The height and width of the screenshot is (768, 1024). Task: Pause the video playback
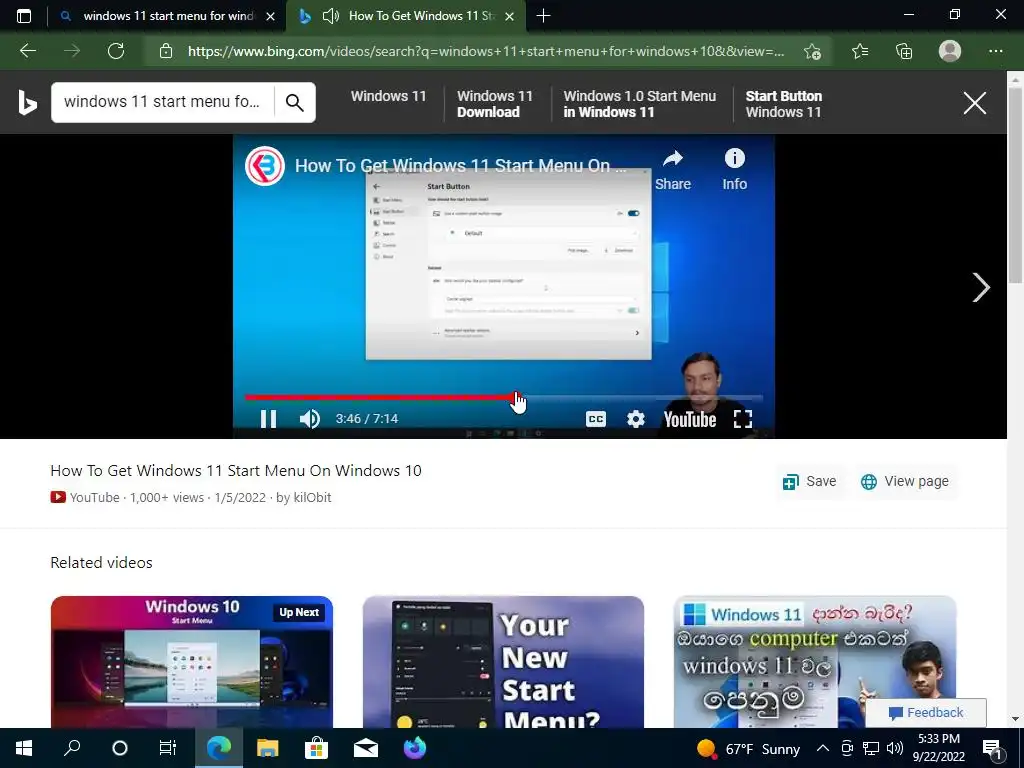point(268,419)
